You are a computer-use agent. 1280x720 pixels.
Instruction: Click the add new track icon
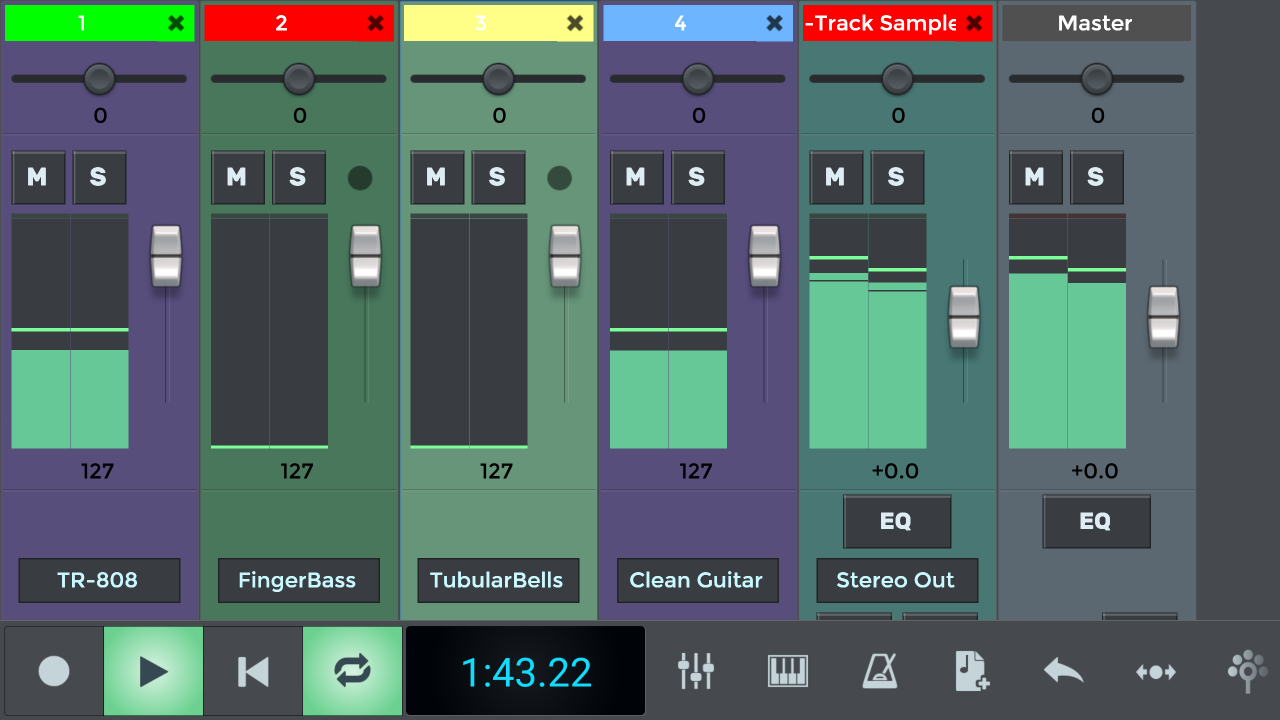point(972,671)
